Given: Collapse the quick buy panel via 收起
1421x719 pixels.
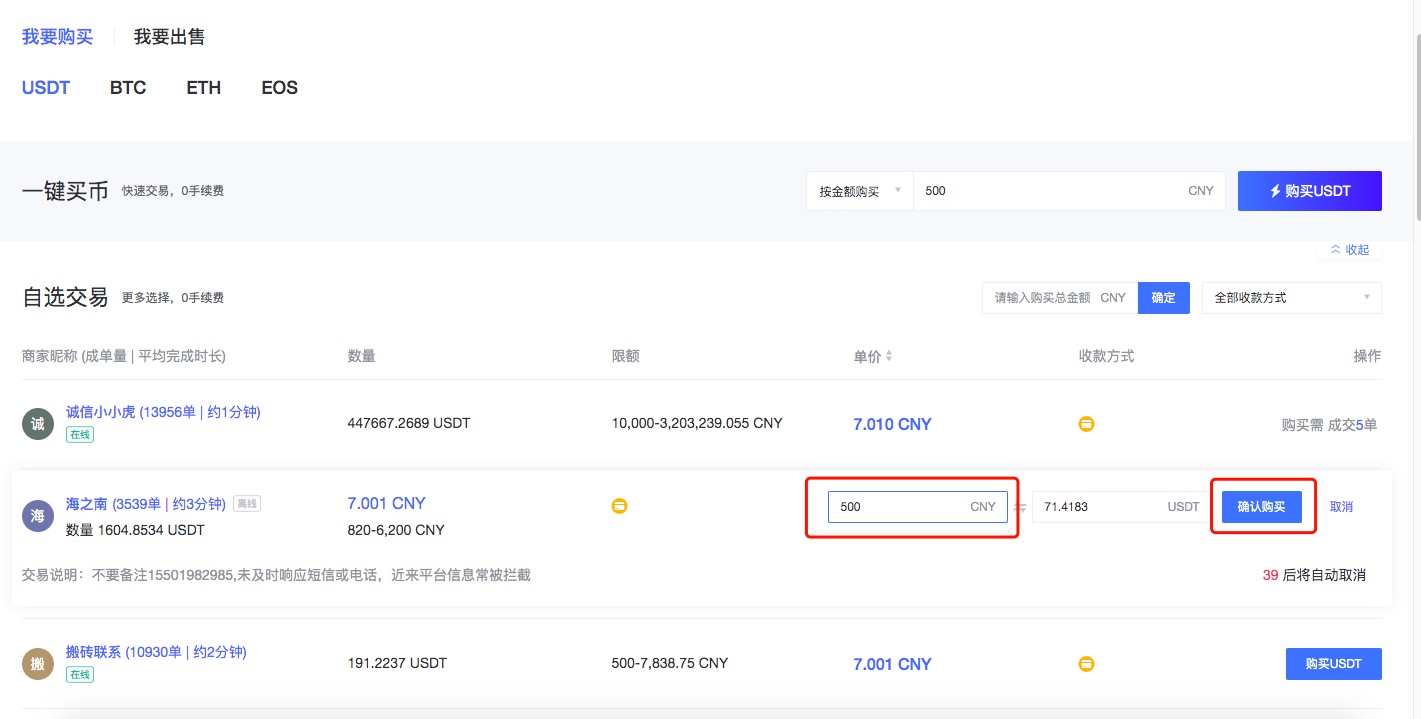Looking at the screenshot, I should (1348, 249).
